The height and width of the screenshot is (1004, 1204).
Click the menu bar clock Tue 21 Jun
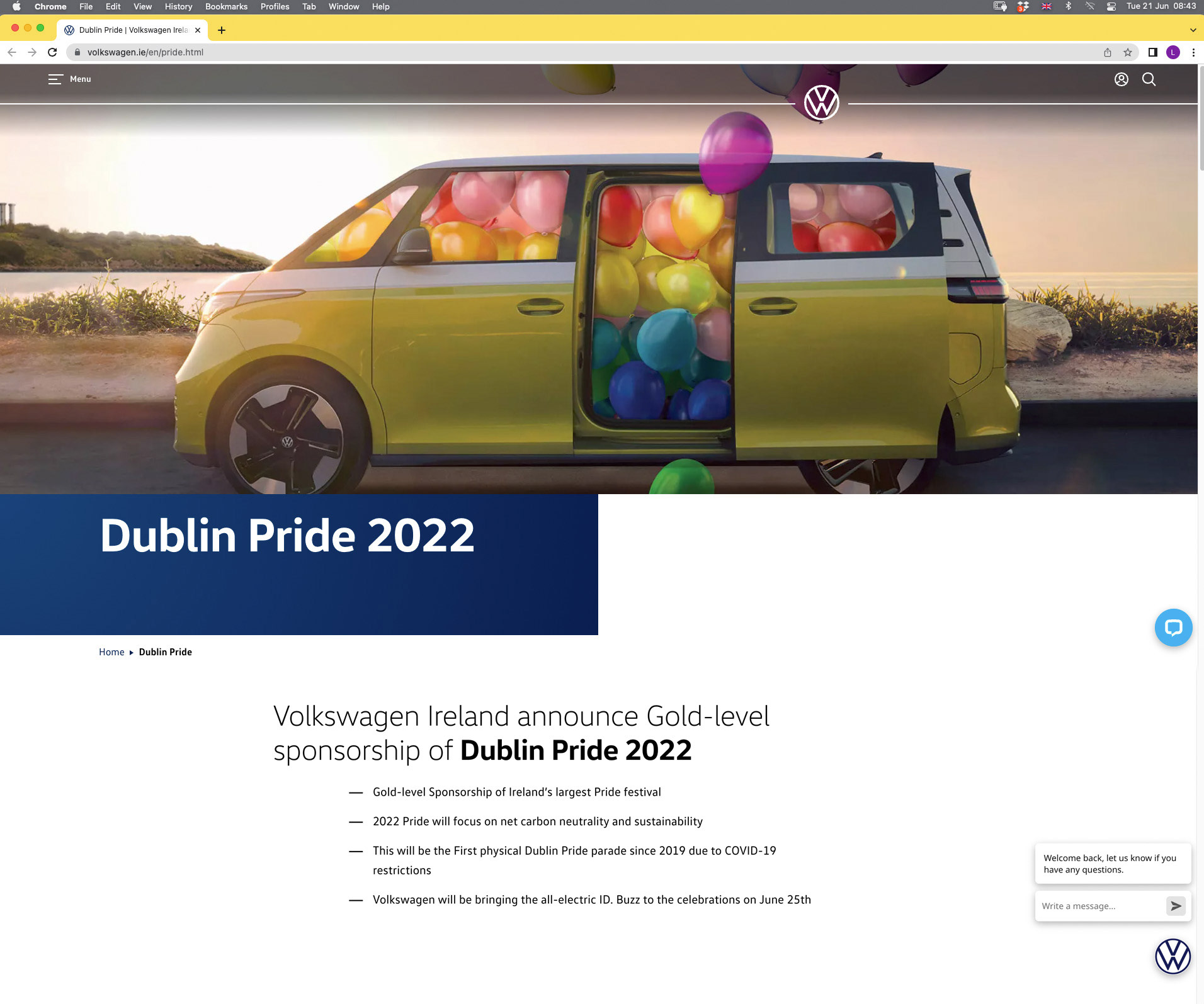(x=1161, y=6)
